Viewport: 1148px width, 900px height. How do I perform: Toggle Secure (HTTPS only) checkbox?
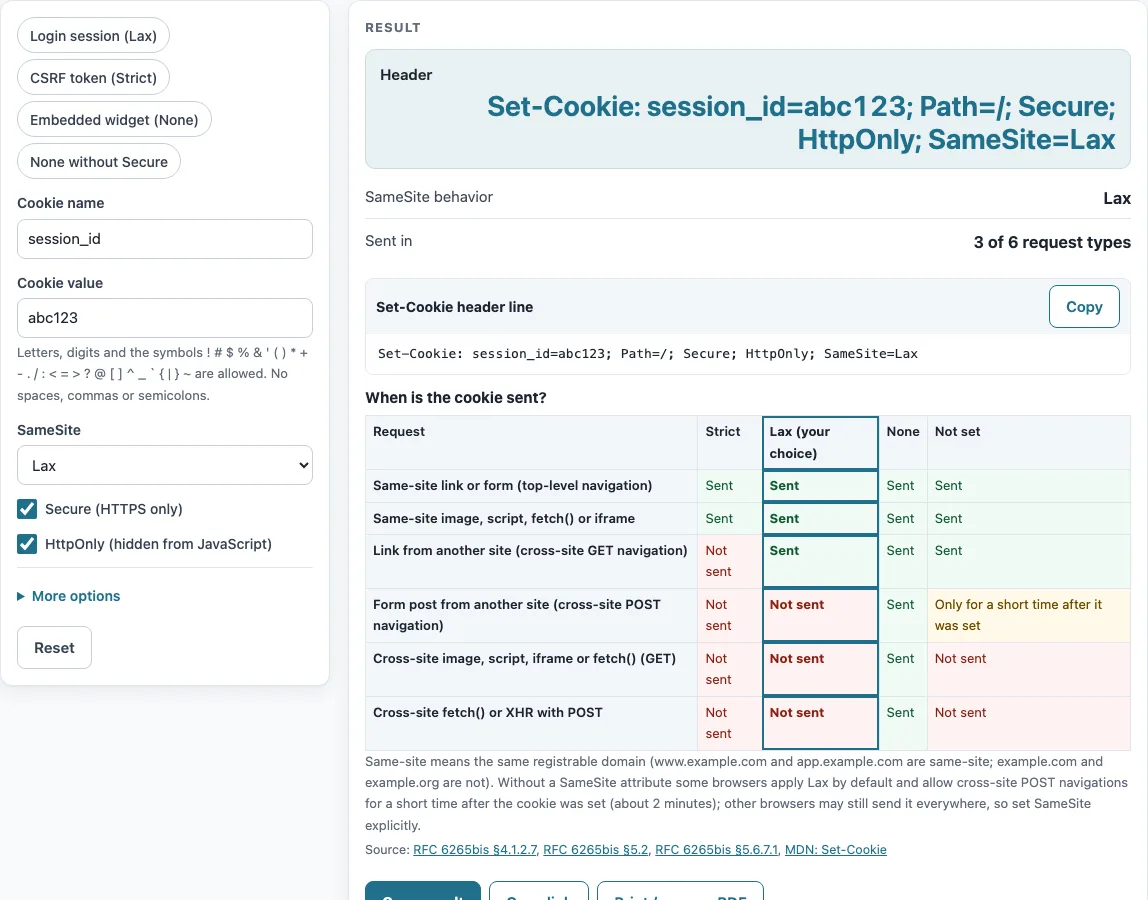tap(27, 509)
